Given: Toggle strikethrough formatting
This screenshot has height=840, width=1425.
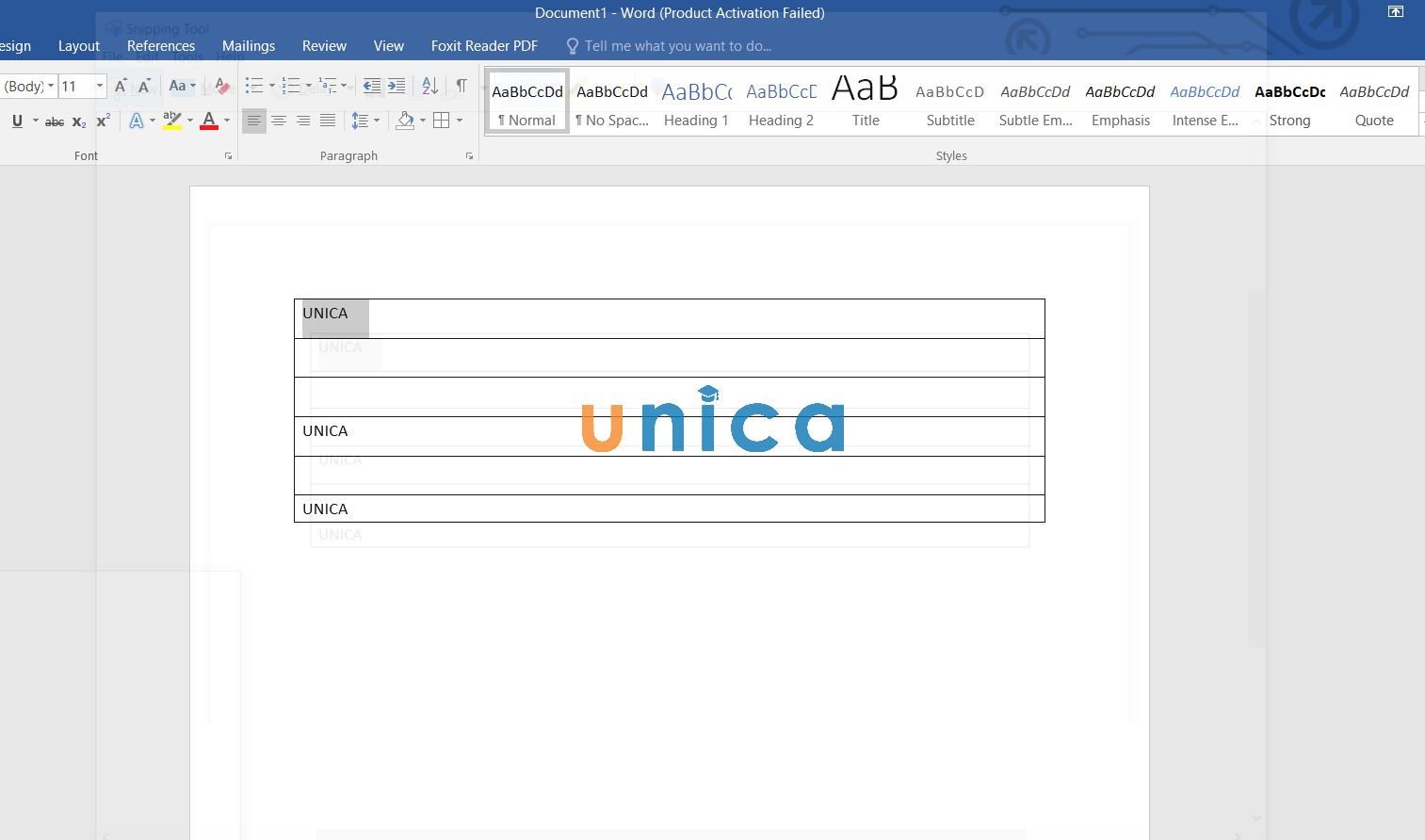Looking at the screenshot, I should pos(55,121).
